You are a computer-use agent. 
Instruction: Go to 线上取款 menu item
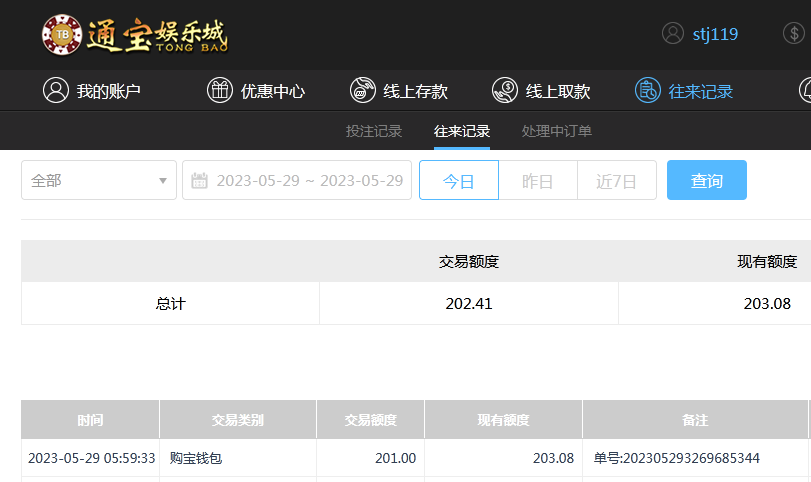click(x=558, y=91)
